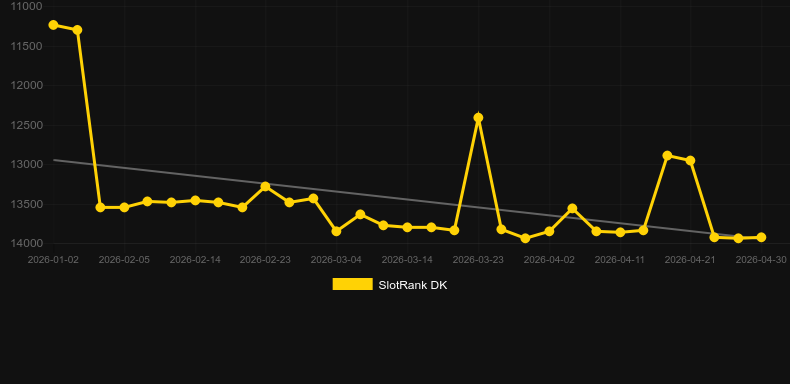
Task: Toggle the SlotRank DK legend label
Action: 413,285
